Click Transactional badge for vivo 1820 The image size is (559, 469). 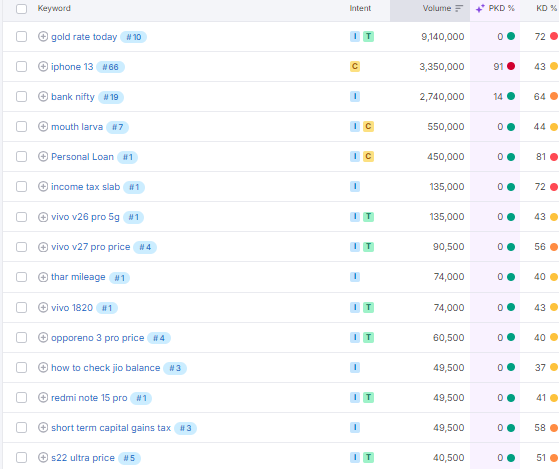(368, 307)
